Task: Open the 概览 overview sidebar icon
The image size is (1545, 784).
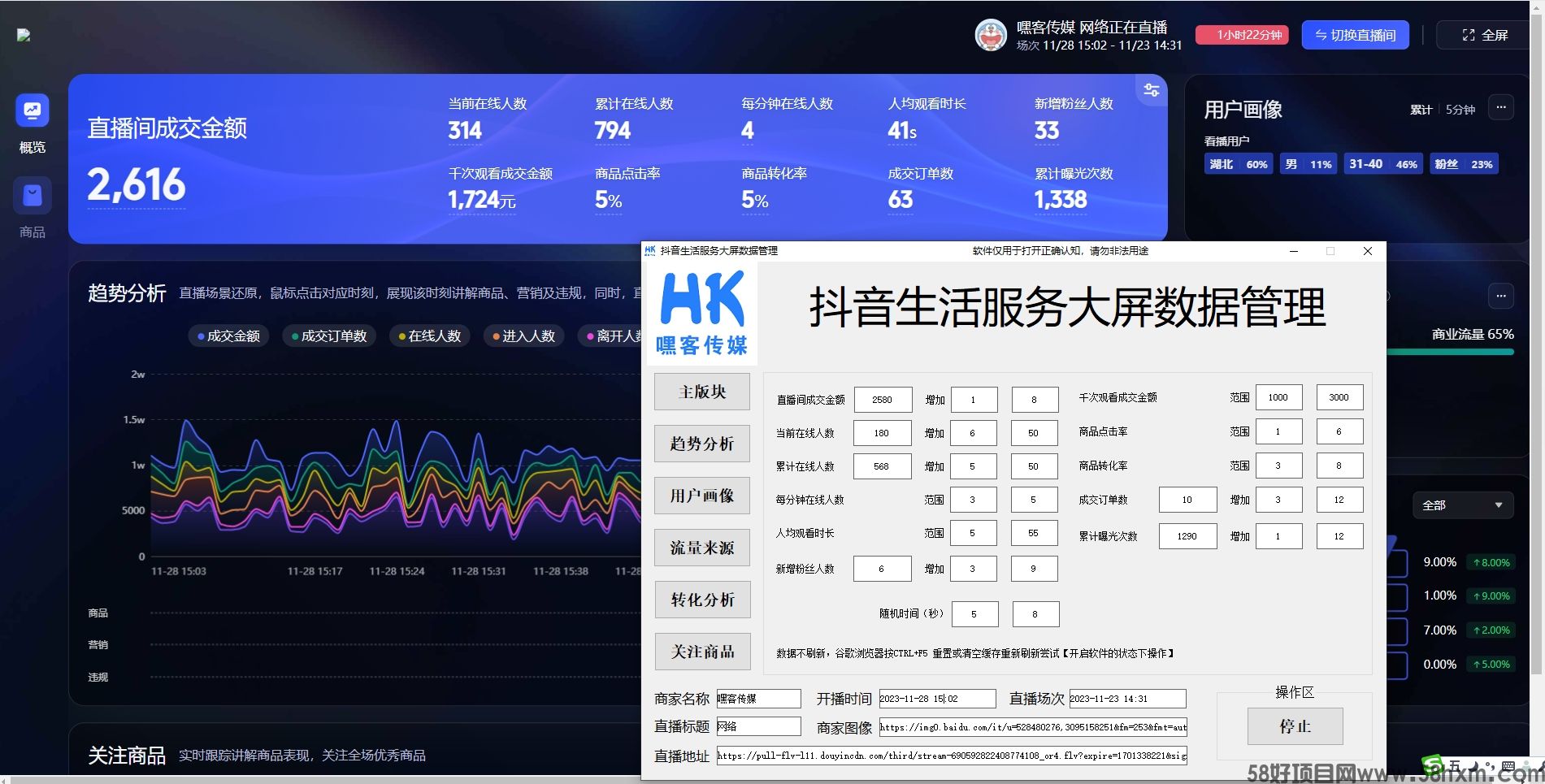Action: 33,110
